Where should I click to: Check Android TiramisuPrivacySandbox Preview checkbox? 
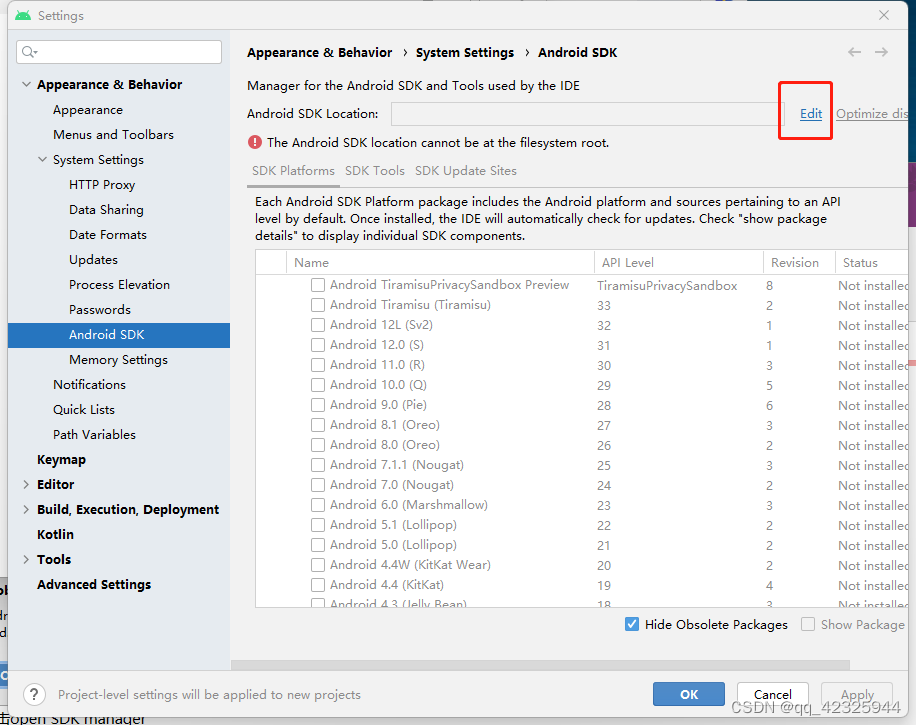pyautogui.click(x=318, y=285)
